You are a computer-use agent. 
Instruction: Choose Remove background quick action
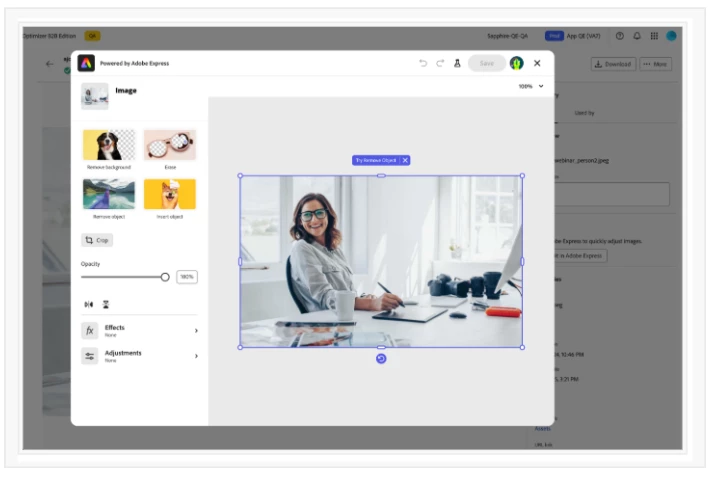(109, 150)
